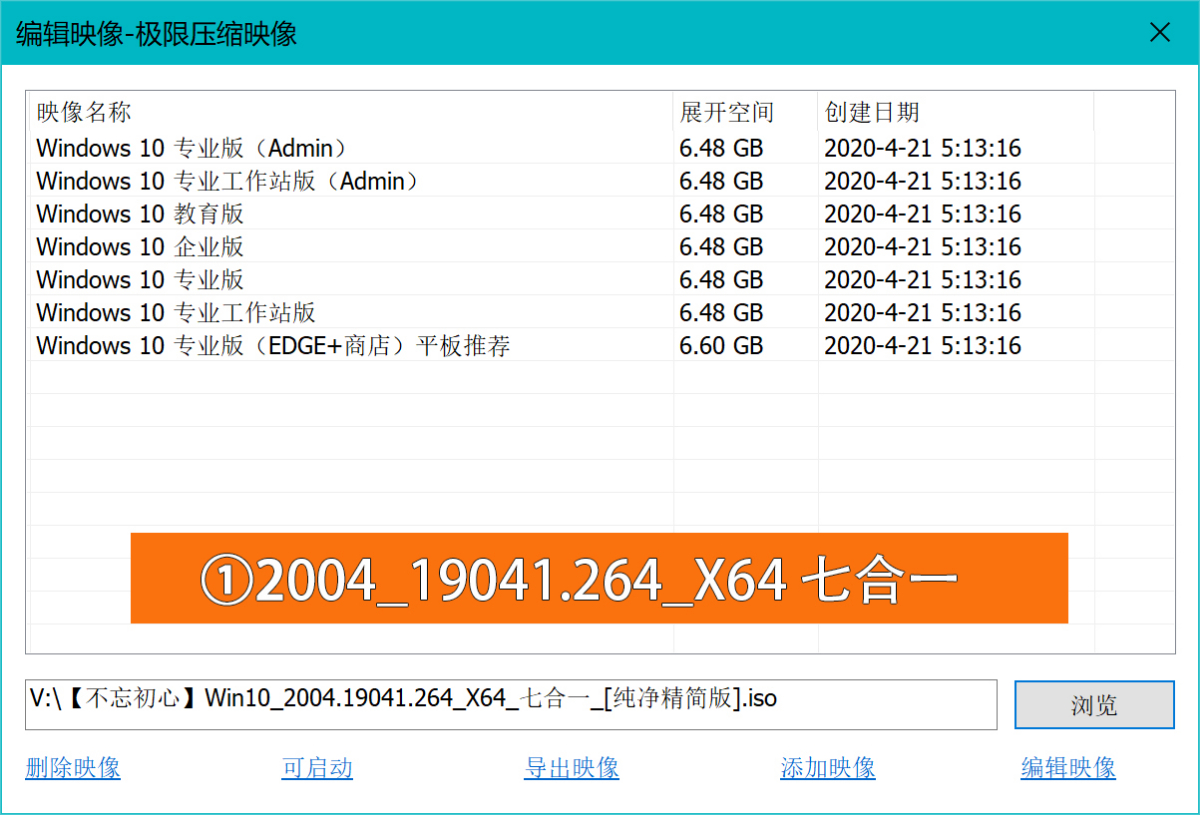Click the 删除映像 link
The width and height of the screenshot is (1200, 815).
pyautogui.click(x=73, y=768)
